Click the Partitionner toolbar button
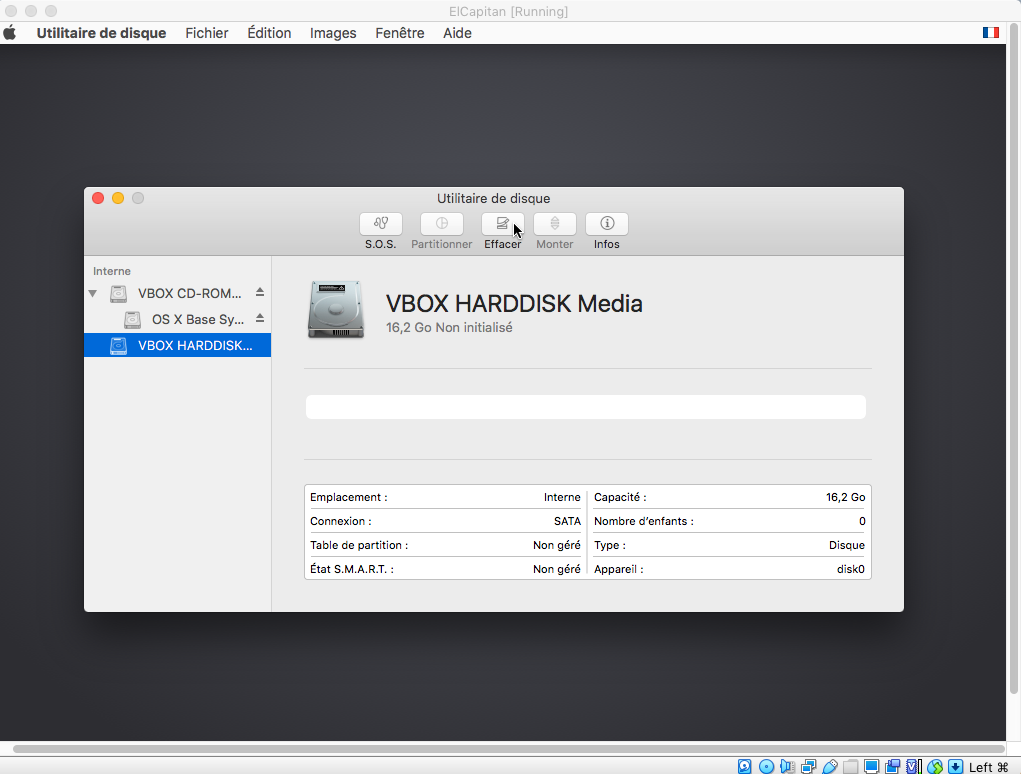 [441, 224]
